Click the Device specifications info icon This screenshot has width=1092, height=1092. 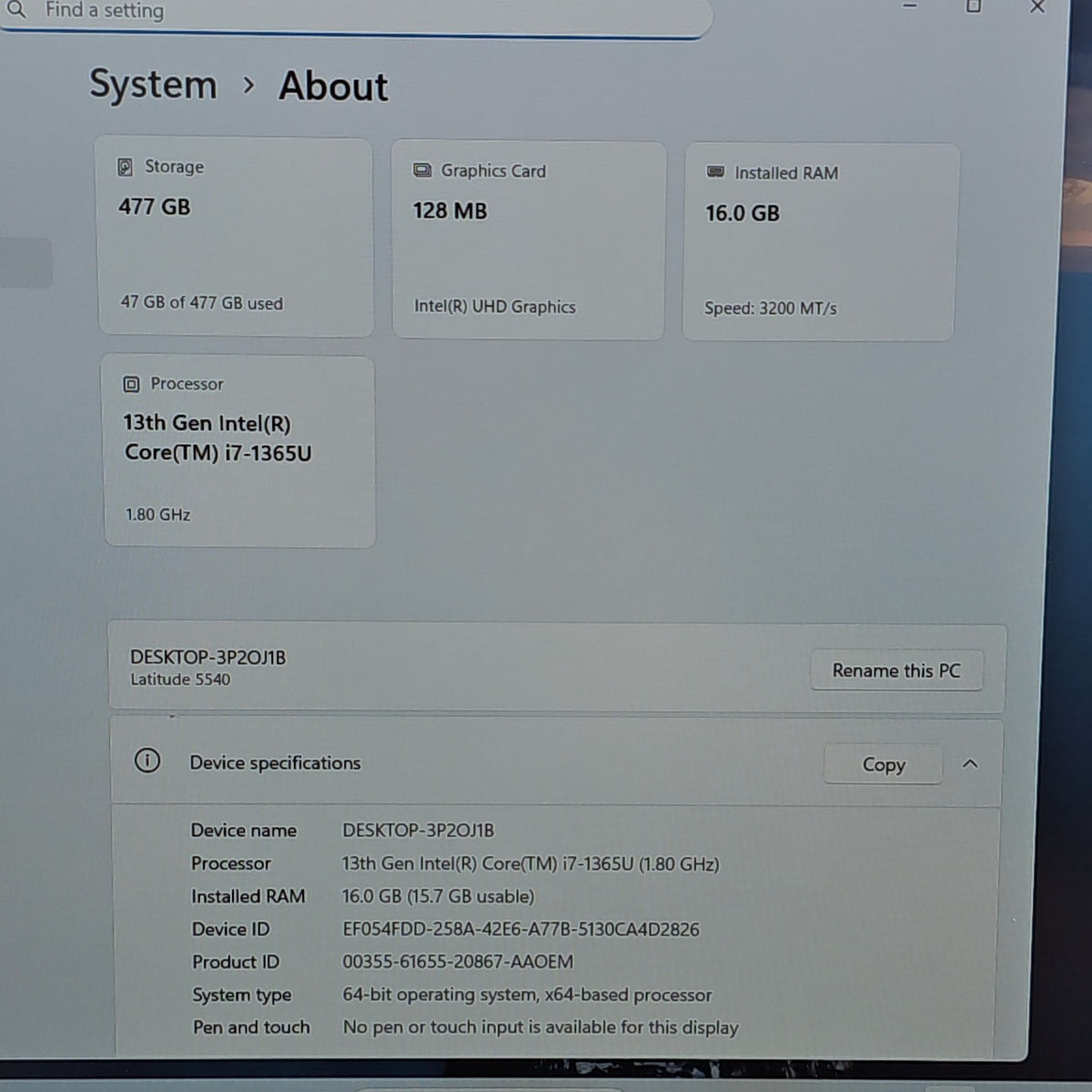tap(147, 761)
